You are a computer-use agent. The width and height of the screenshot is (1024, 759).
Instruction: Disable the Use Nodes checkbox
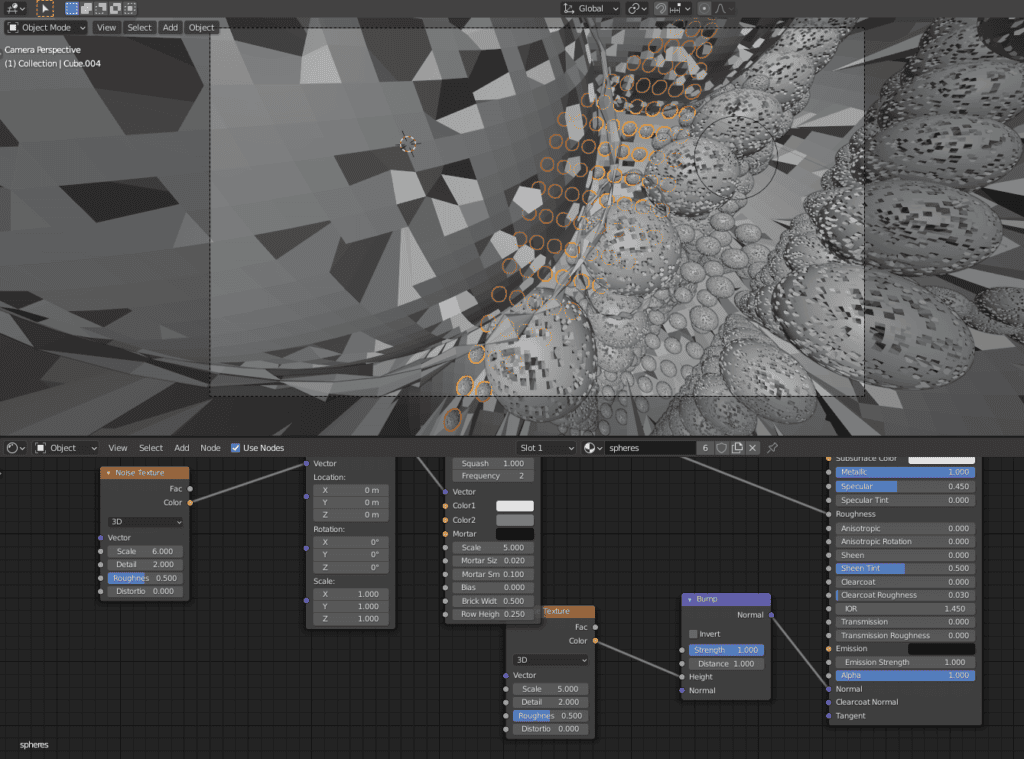[236, 448]
